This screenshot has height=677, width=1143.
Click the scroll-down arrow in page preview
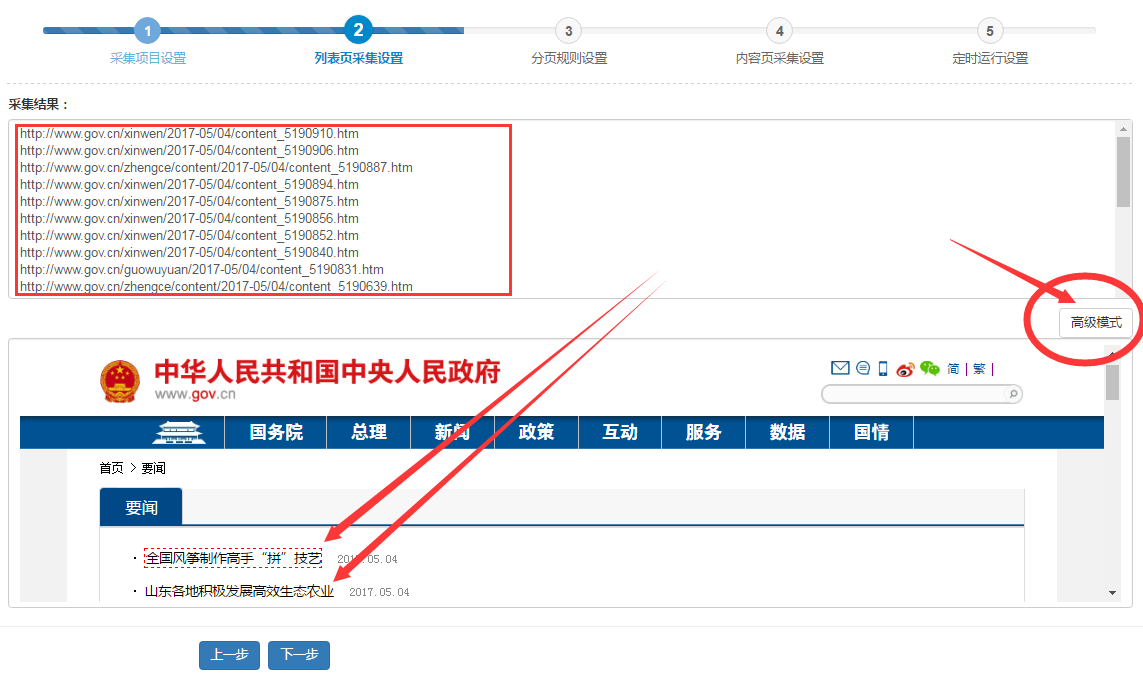tap(1113, 593)
